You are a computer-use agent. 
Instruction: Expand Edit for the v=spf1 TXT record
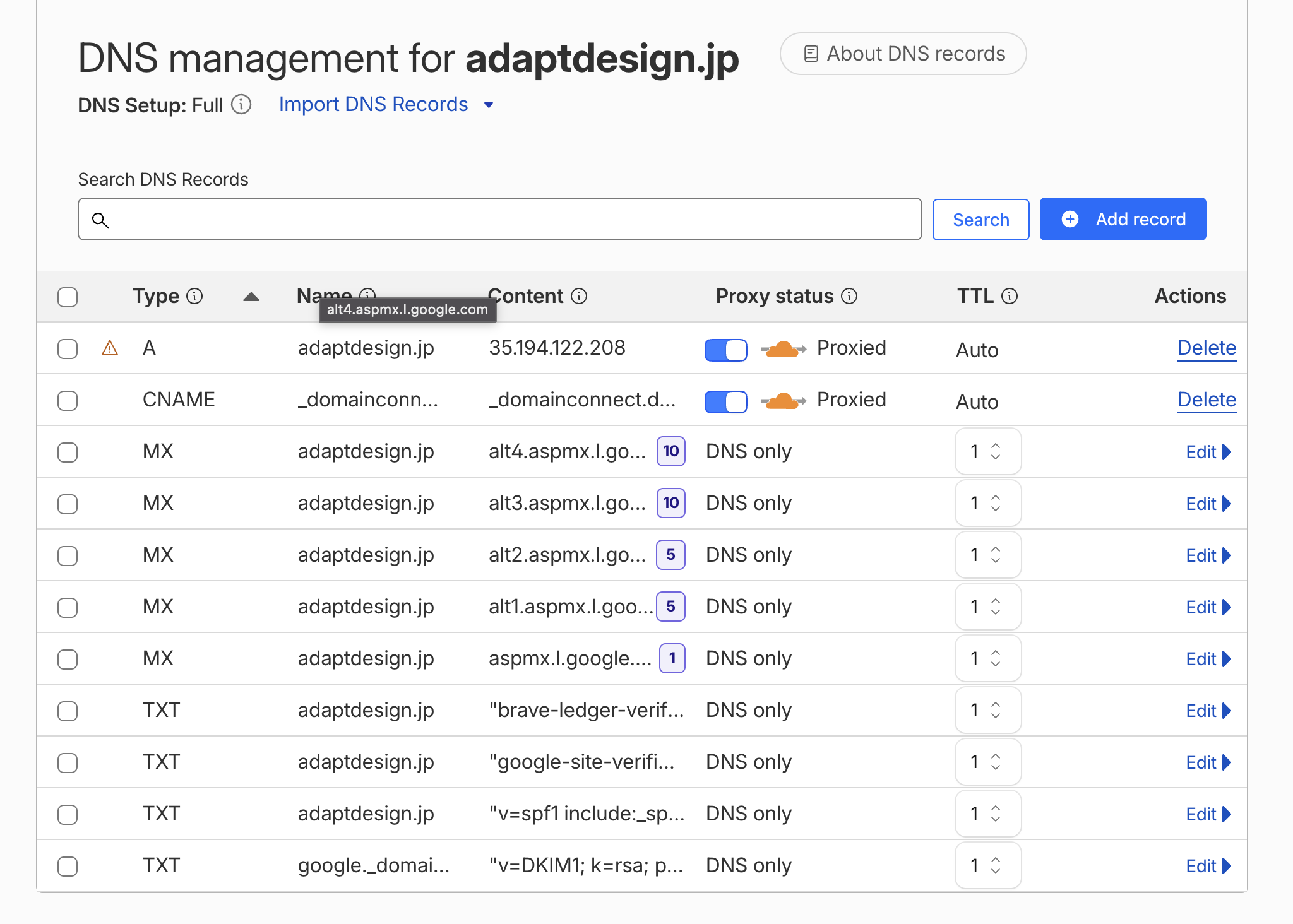1208,814
